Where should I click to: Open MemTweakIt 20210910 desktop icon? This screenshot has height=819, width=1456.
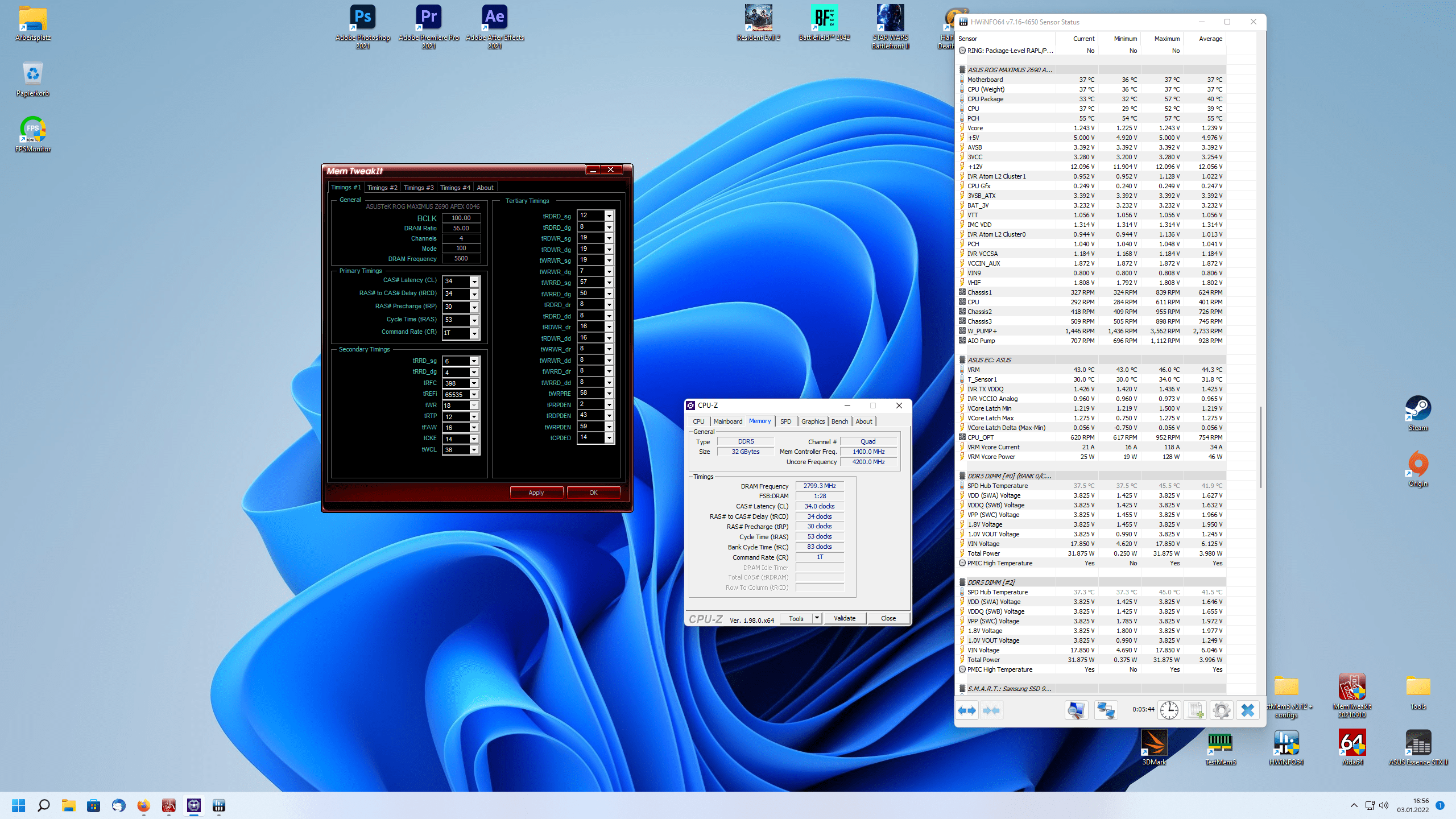click(1352, 695)
